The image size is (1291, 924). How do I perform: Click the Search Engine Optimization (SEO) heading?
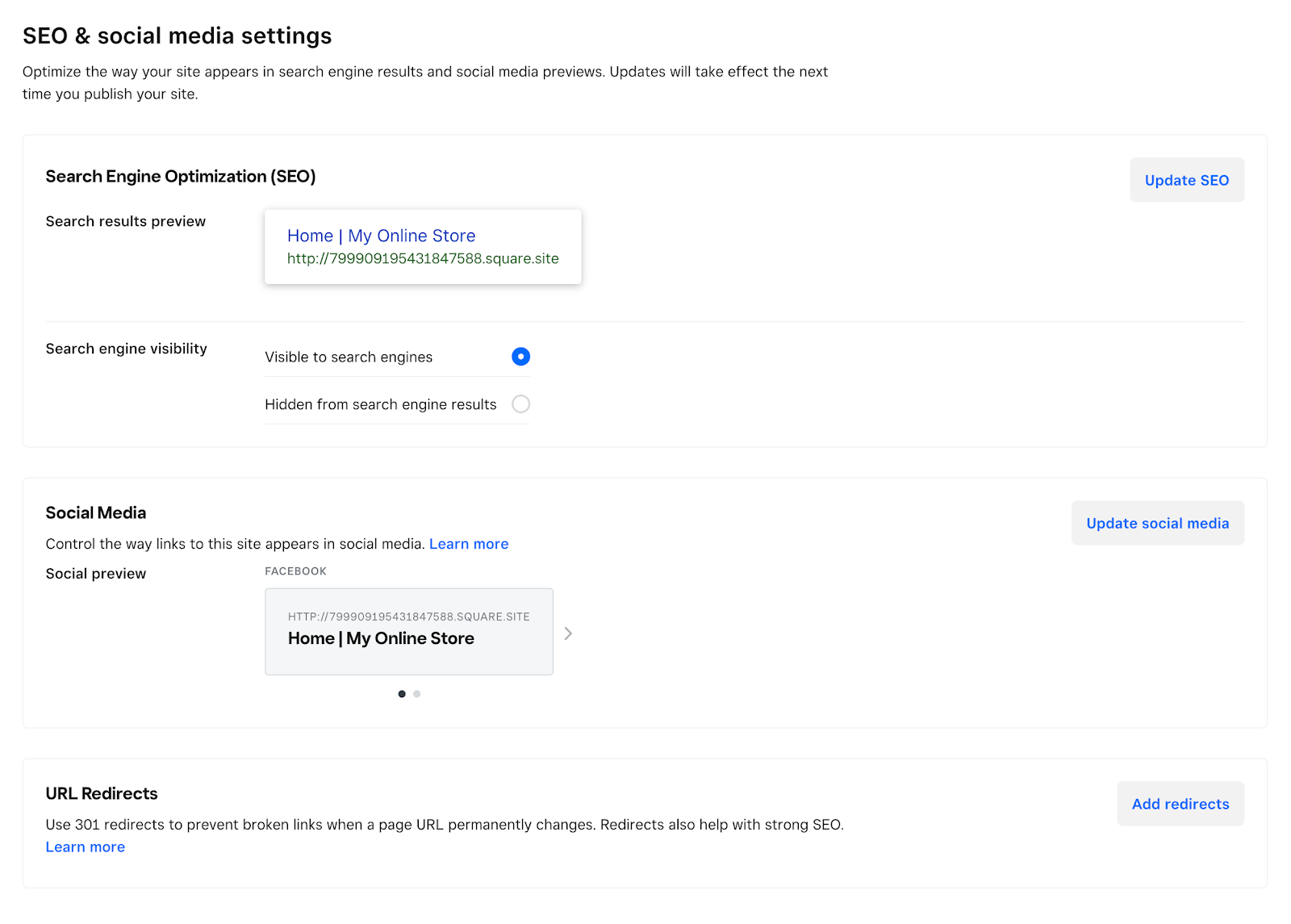click(180, 176)
